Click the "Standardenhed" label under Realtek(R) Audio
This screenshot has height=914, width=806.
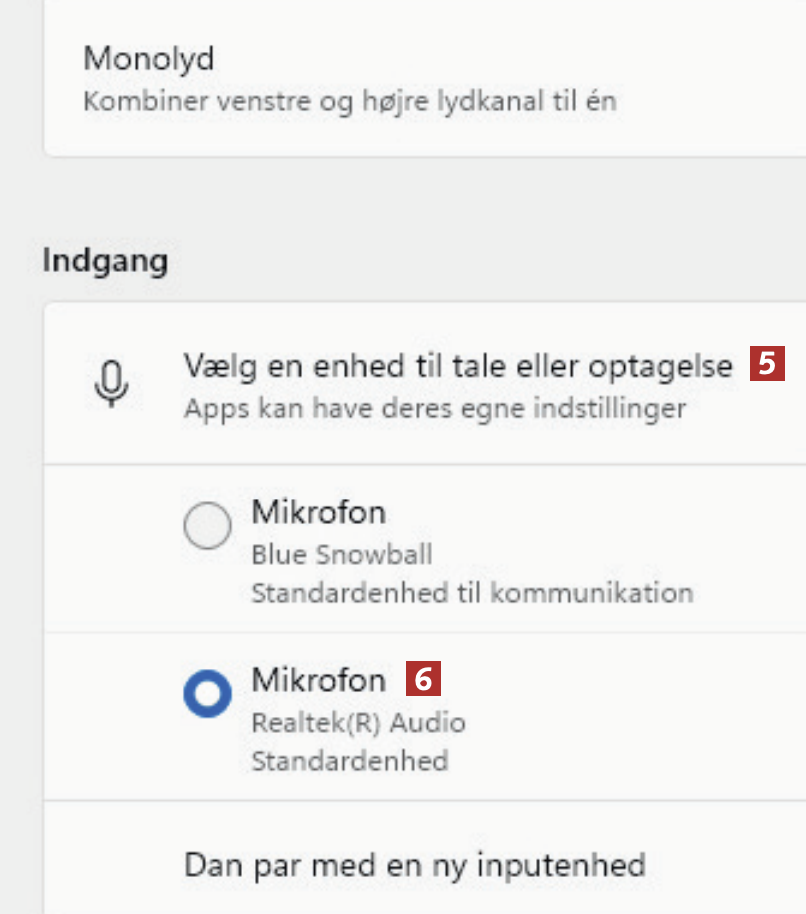click(x=349, y=760)
